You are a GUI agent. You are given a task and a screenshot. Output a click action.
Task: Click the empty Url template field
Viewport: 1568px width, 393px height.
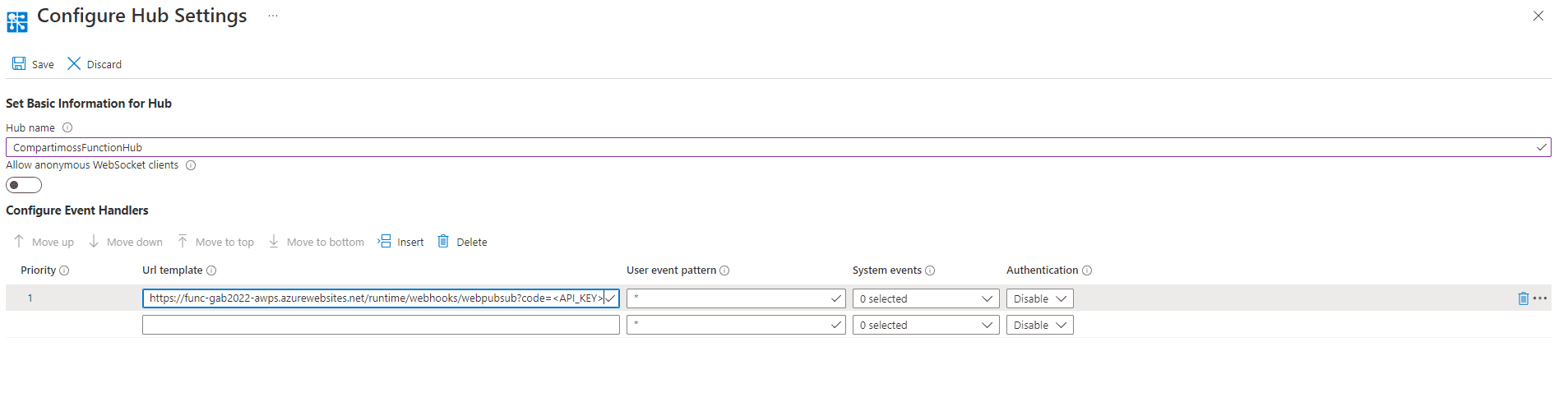pyautogui.click(x=380, y=325)
